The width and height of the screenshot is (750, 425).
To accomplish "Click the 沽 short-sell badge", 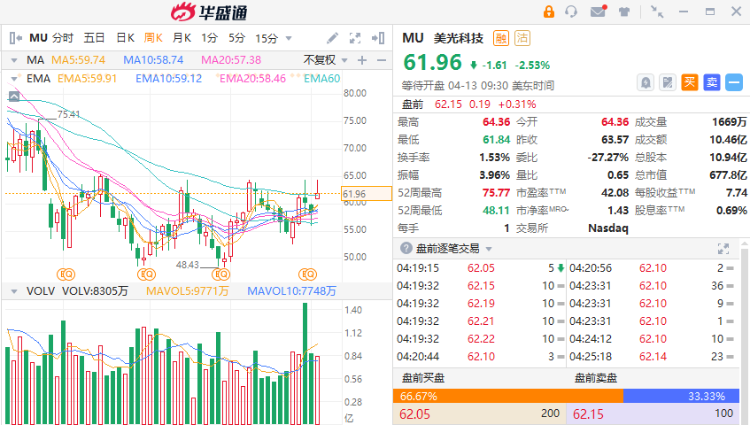I will [x=522, y=38].
